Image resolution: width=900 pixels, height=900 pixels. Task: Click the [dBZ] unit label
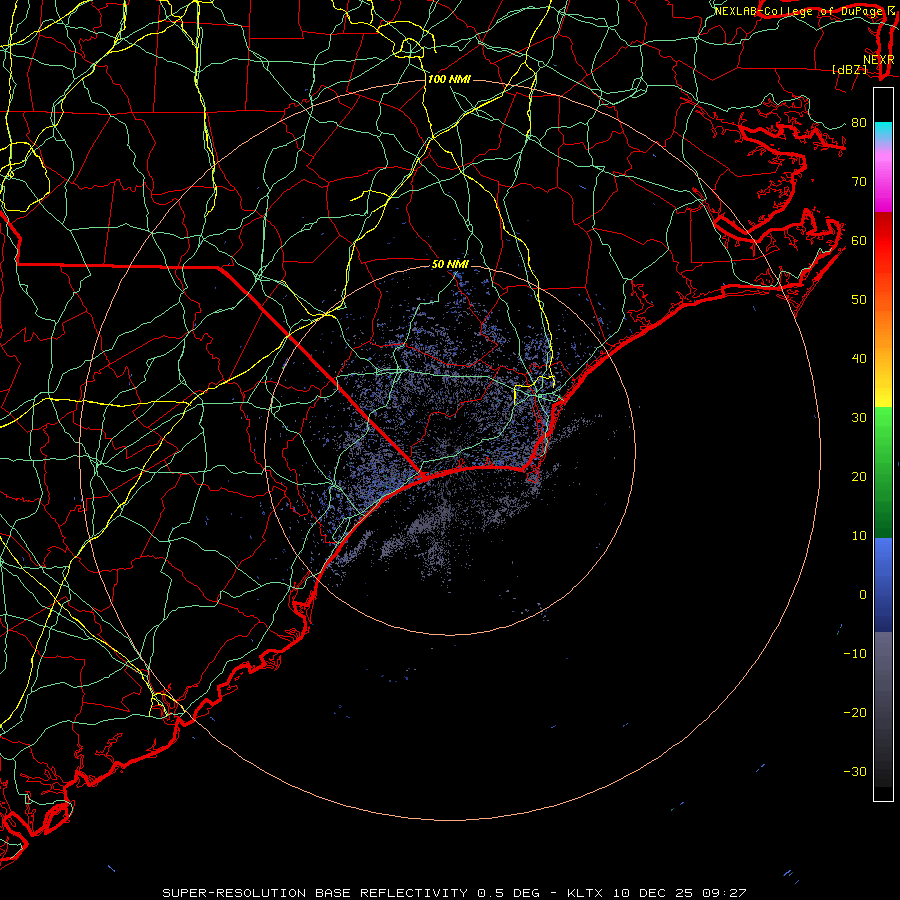click(849, 70)
